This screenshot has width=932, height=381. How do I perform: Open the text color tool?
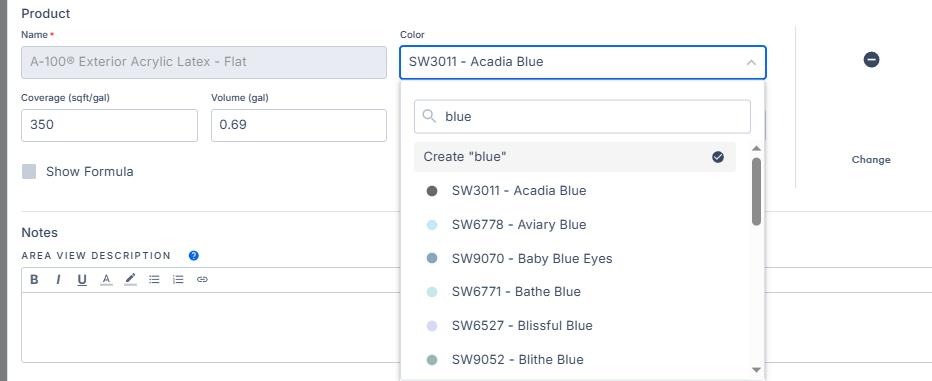tap(106, 279)
